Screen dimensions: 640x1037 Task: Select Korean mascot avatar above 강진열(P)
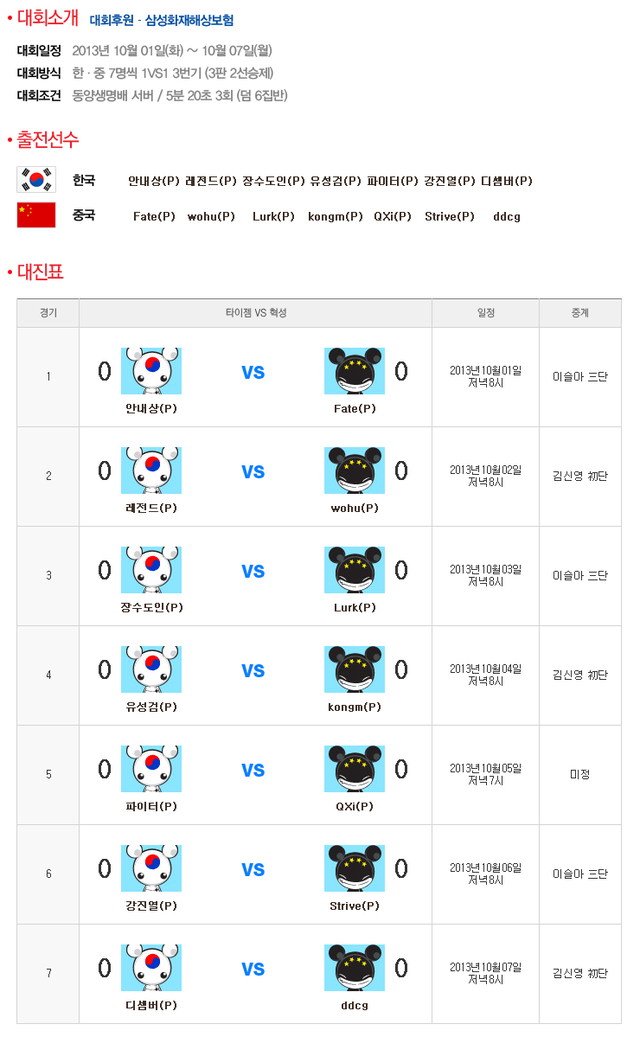pyautogui.click(x=151, y=868)
